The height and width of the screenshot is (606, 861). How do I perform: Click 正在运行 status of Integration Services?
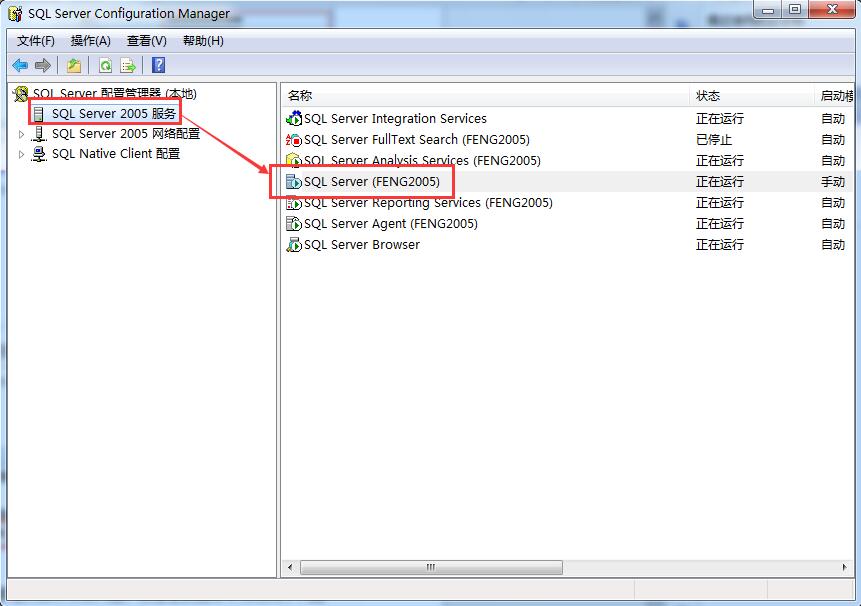tap(720, 119)
